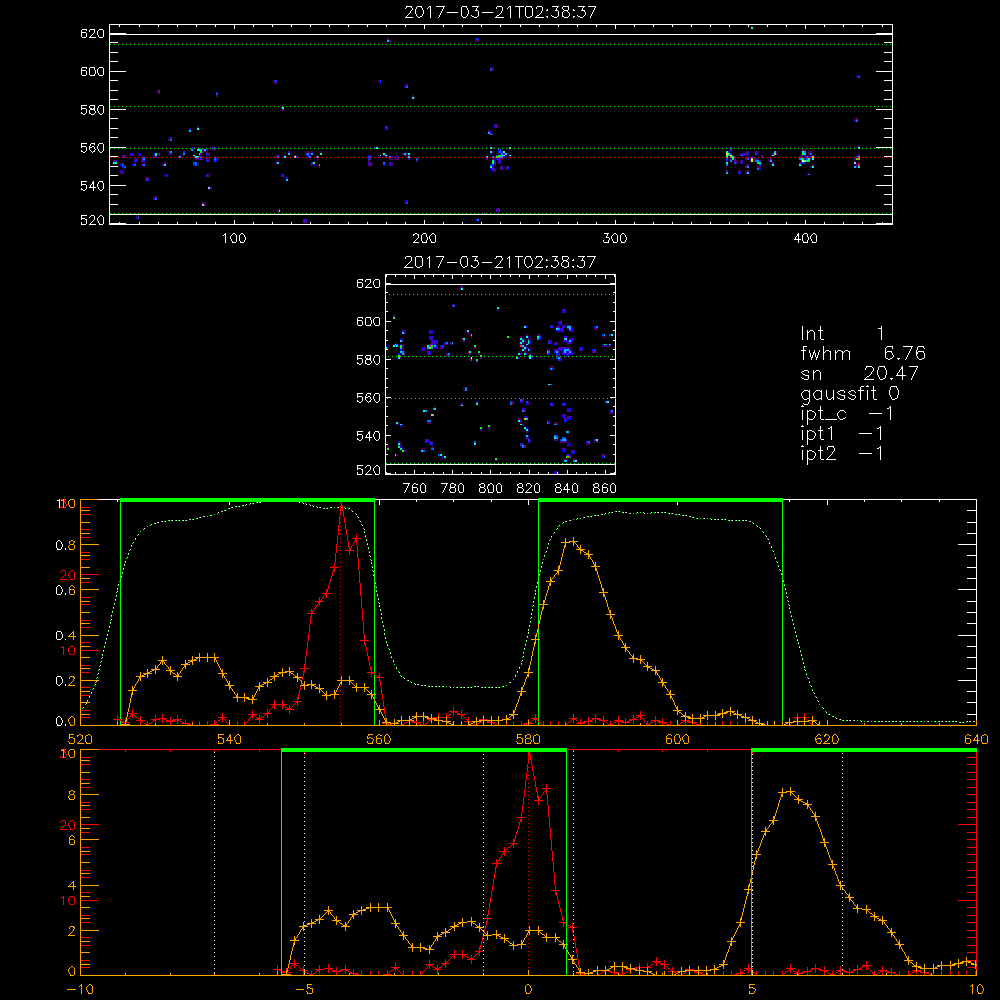
Task: Select the 'ipt1 -1' readout line
Action: [x=842, y=434]
